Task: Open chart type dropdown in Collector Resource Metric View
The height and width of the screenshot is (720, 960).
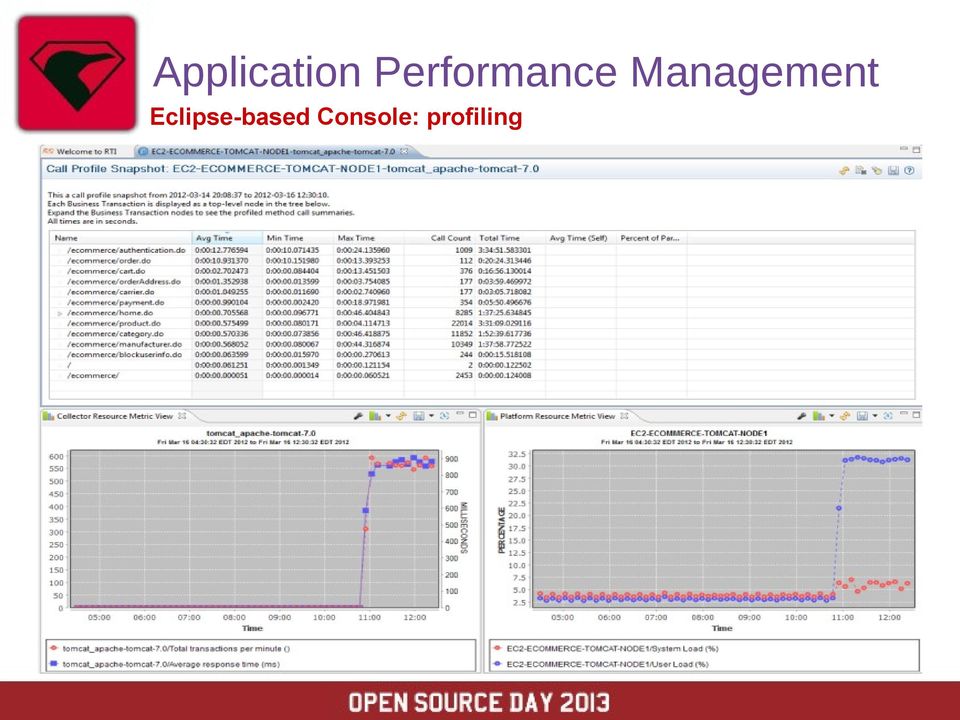Action: click(x=388, y=416)
